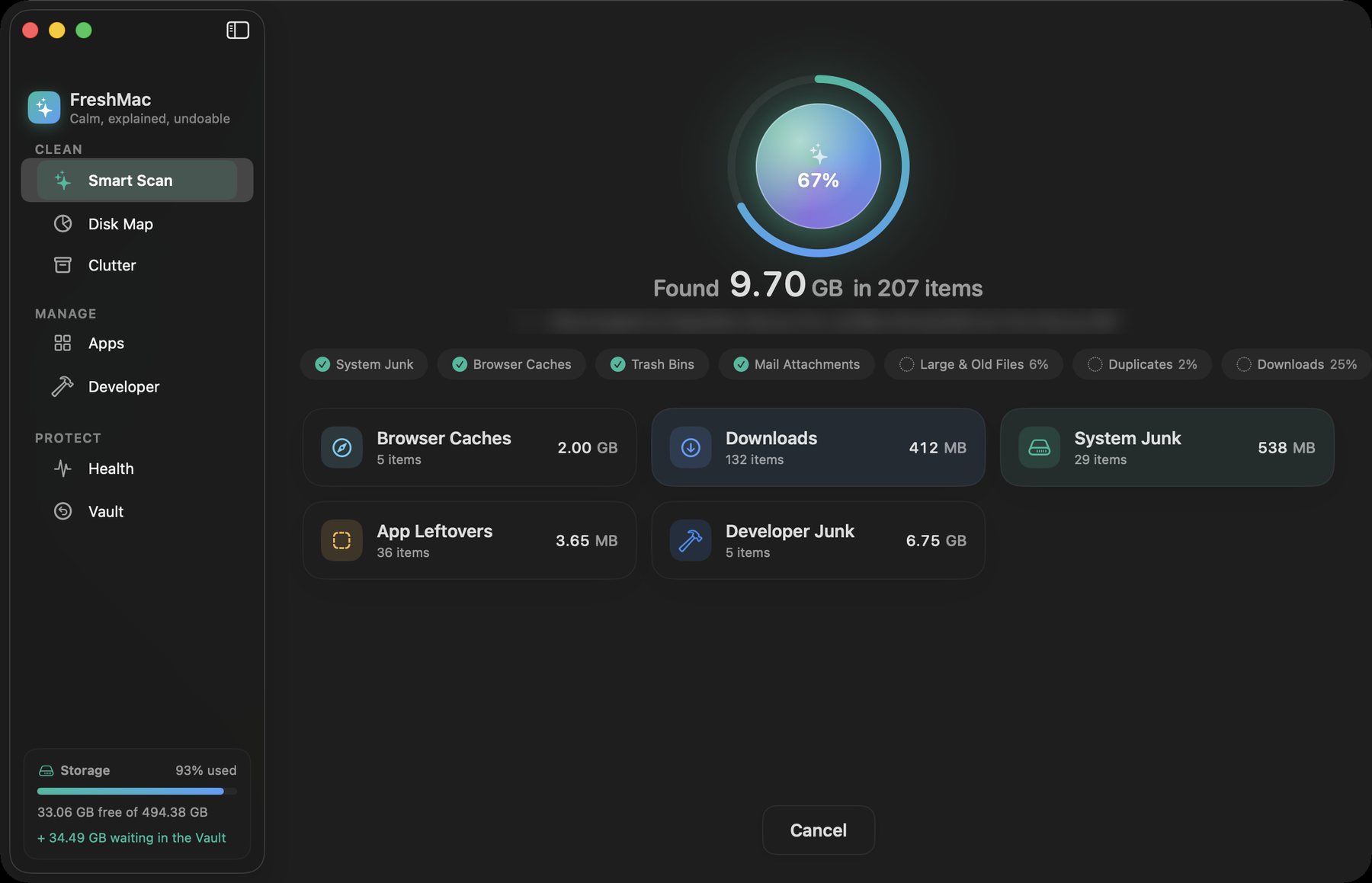Viewport: 1372px width, 883px height.
Task: Click the Downloads 25% chip pending circle
Action: pyautogui.click(x=1244, y=364)
